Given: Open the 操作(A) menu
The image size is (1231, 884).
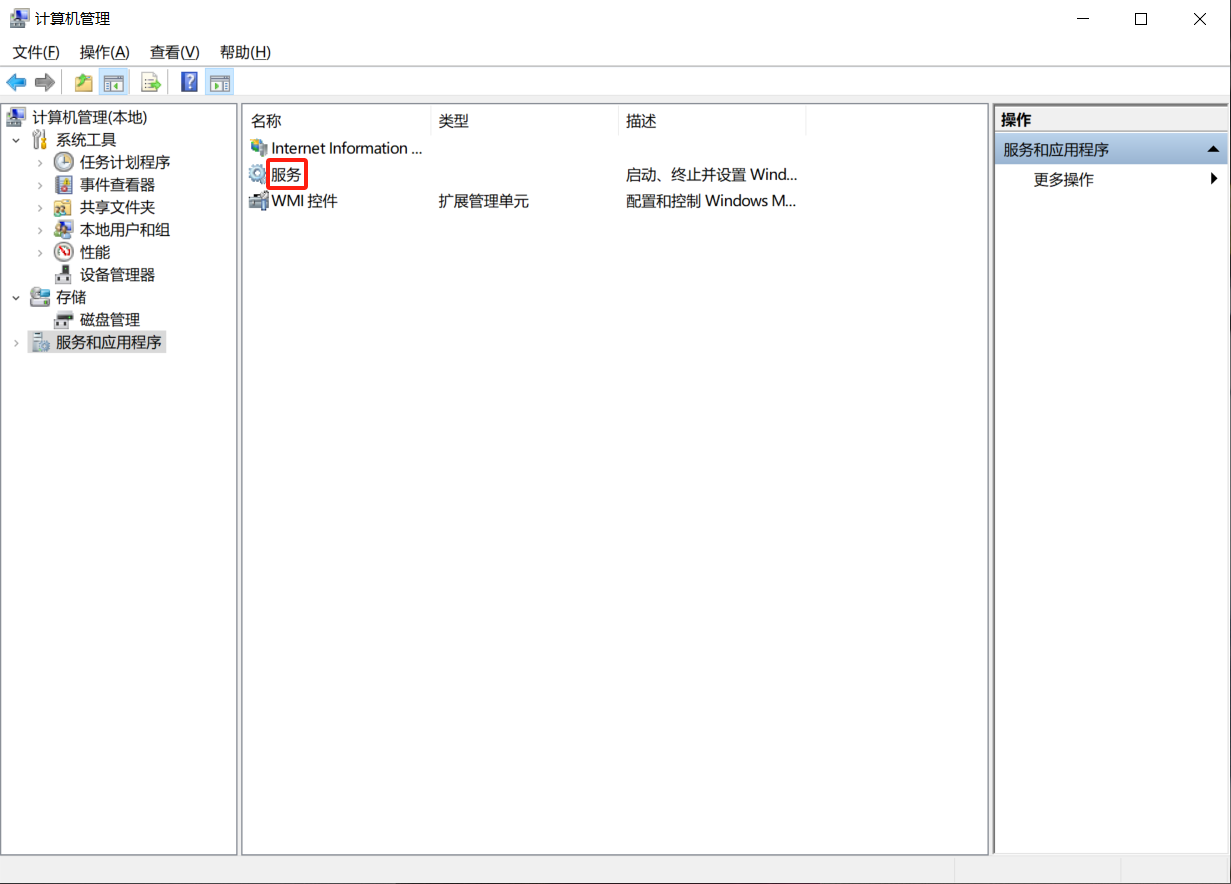Looking at the screenshot, I should [106, 52].
